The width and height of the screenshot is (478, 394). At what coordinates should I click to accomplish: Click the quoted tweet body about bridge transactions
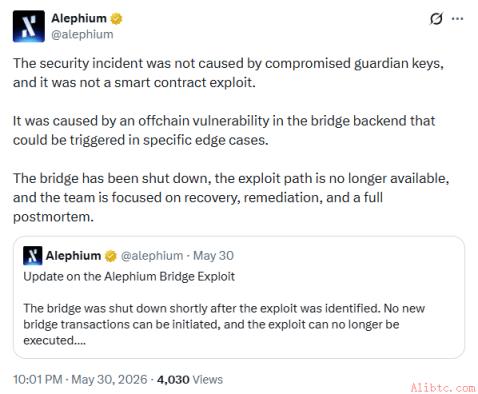224,324
